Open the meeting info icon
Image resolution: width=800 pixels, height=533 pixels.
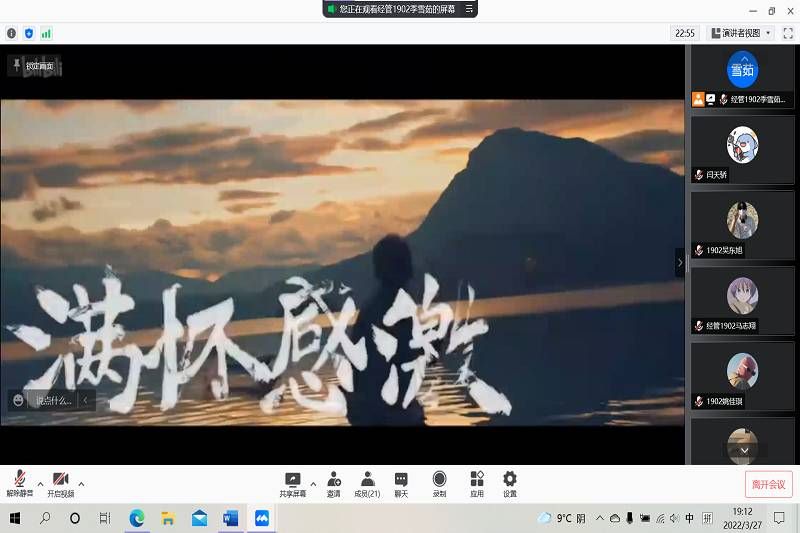point(11,34)
